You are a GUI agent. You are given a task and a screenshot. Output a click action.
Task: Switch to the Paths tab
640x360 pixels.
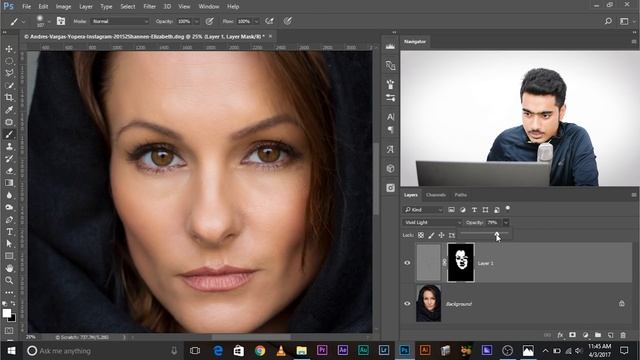point(460,195)
